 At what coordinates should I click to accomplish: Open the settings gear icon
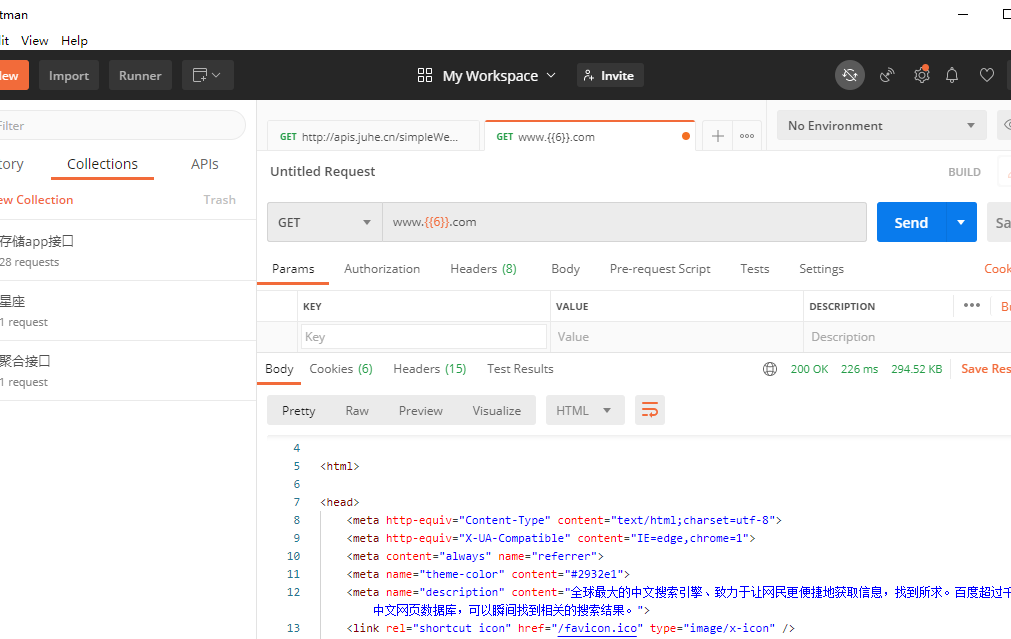[x=922, y=75]
